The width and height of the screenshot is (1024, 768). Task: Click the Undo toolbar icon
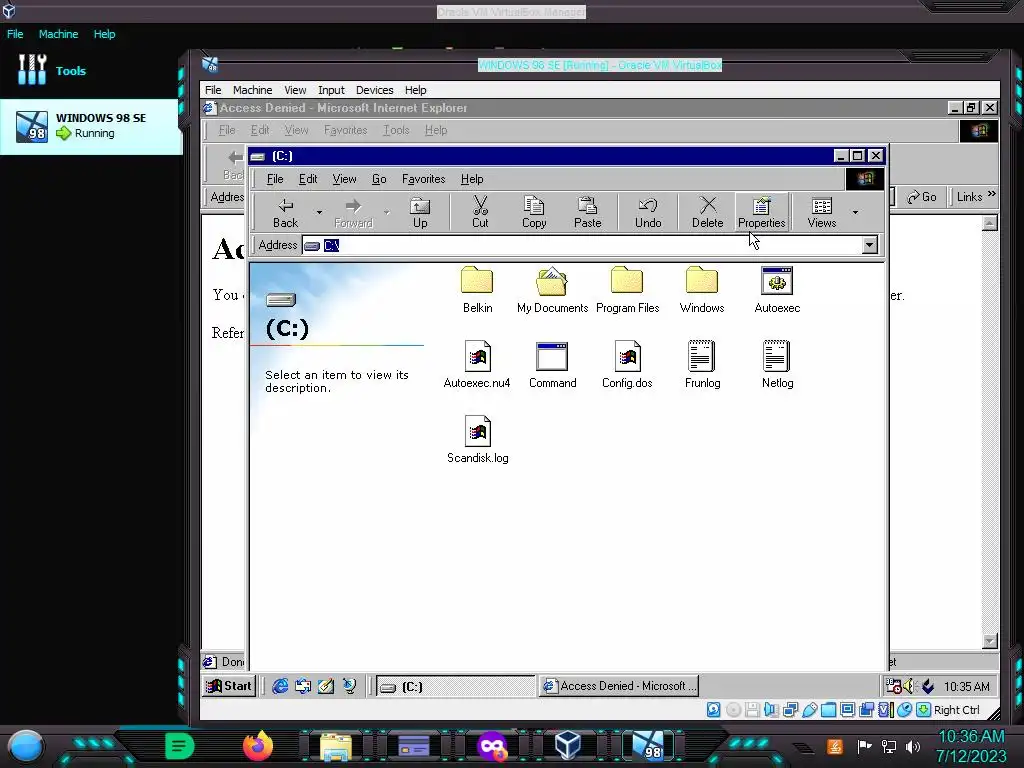pyautogui.click(x=648, y=212)
